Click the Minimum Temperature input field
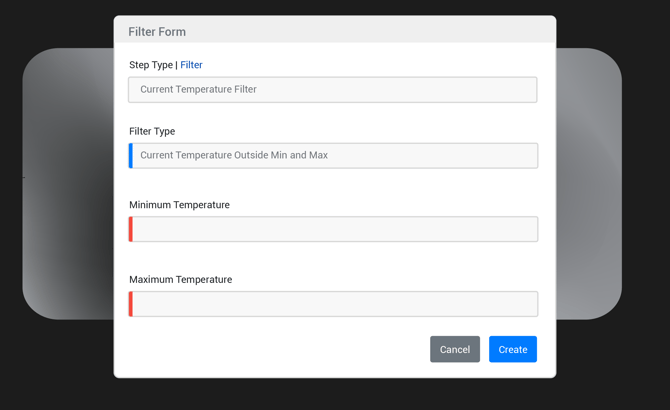 pos(335,229)
